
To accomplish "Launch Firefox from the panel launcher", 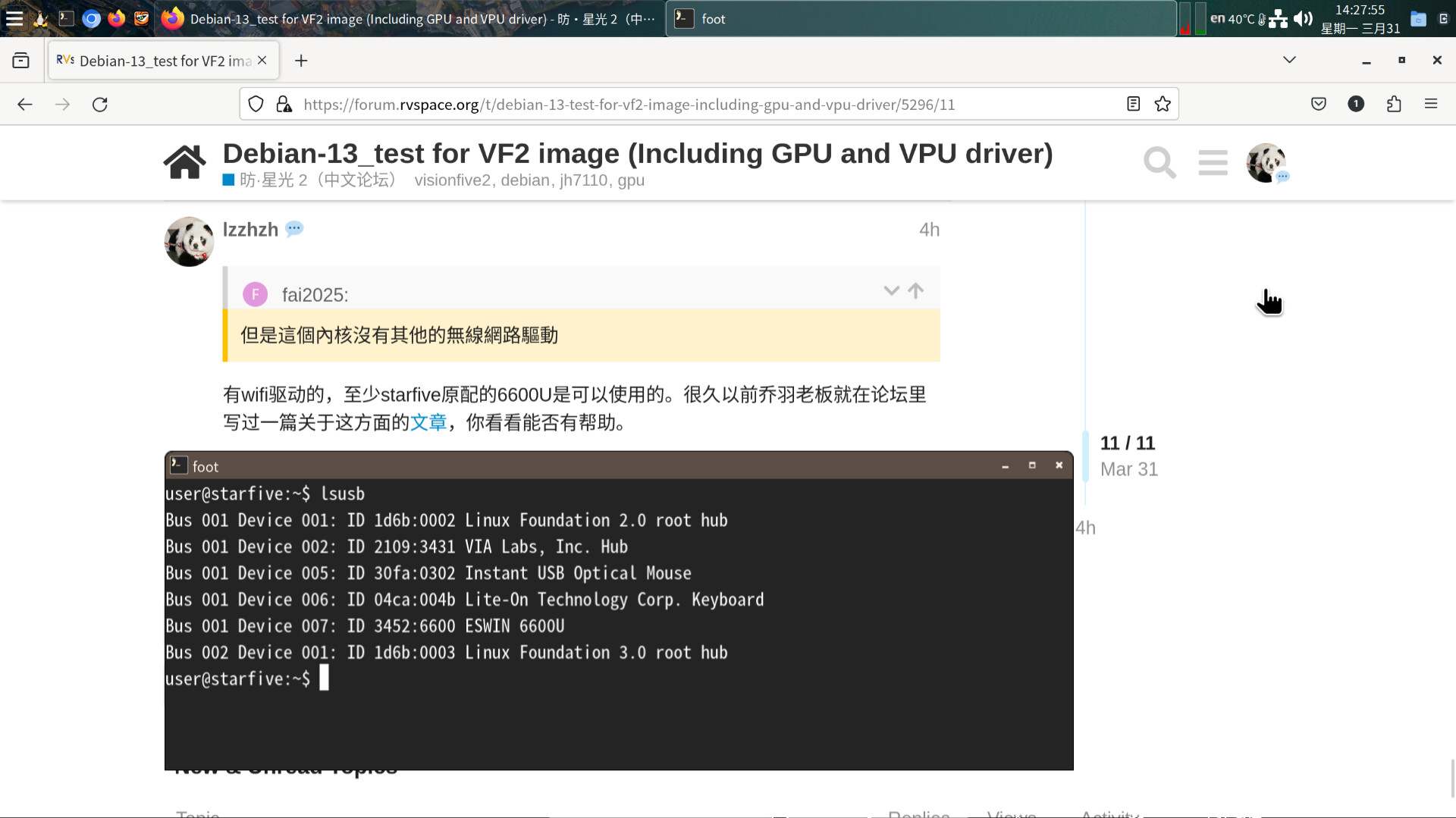I will (116, 18).
